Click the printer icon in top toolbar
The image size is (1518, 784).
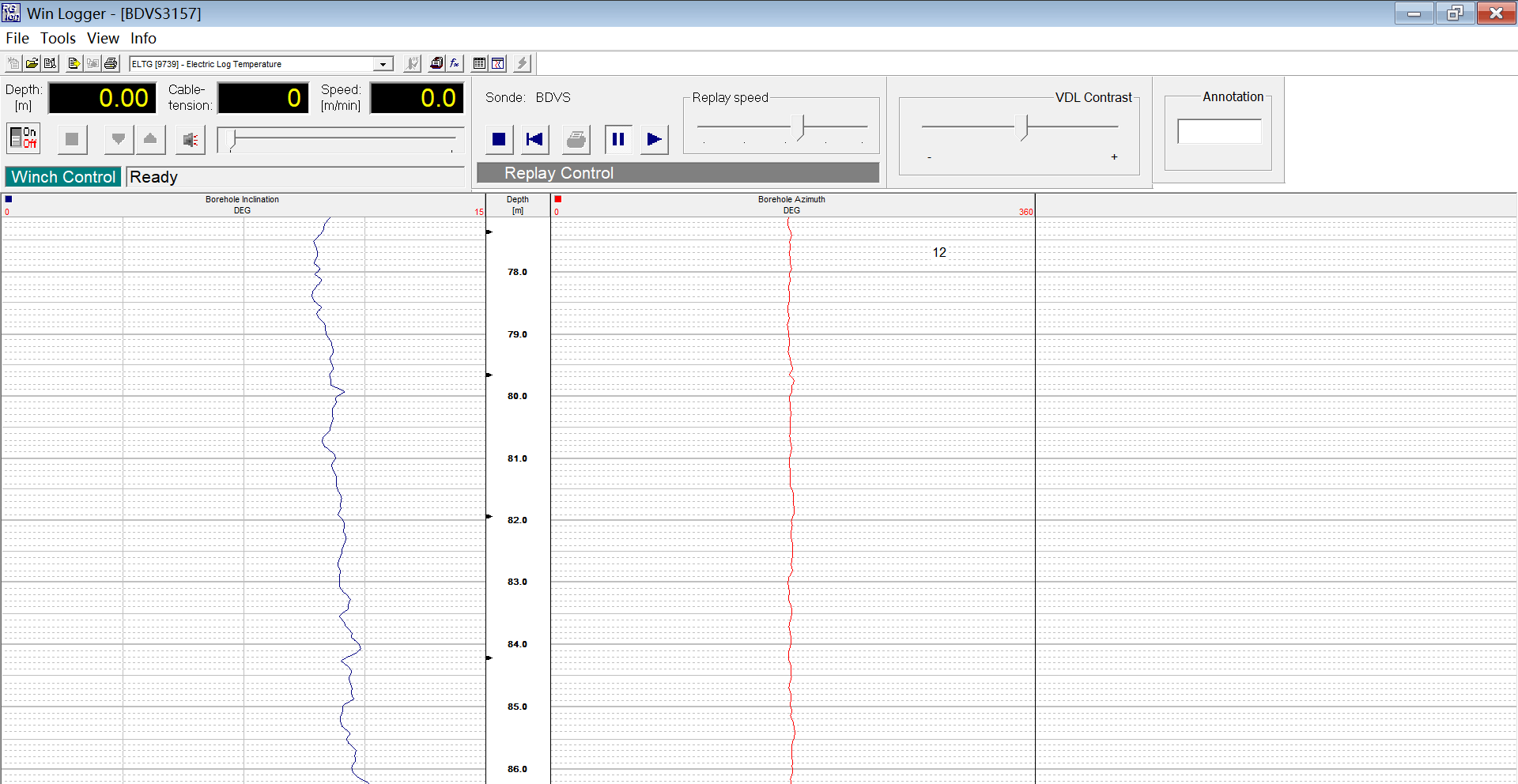(x=111, y=63)
